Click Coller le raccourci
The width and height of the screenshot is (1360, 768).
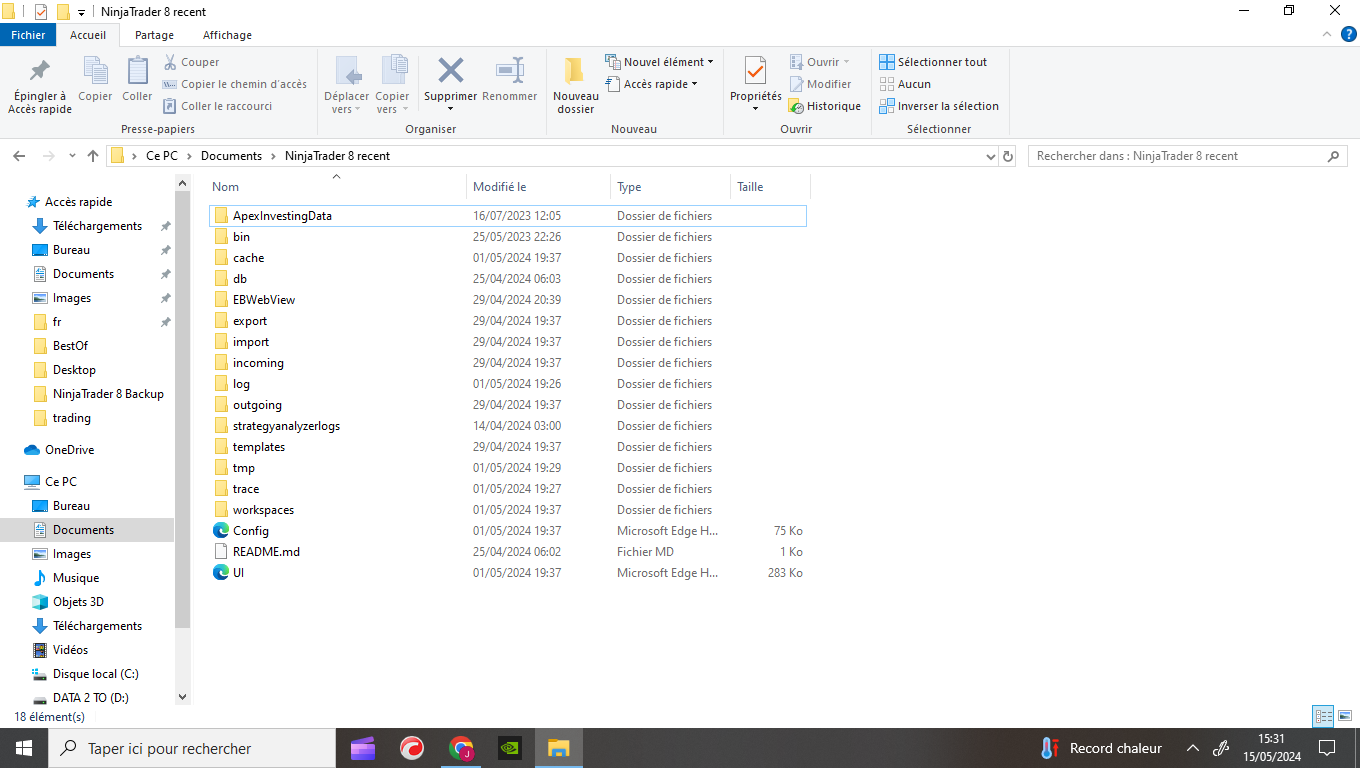click(x=217, y=106)
